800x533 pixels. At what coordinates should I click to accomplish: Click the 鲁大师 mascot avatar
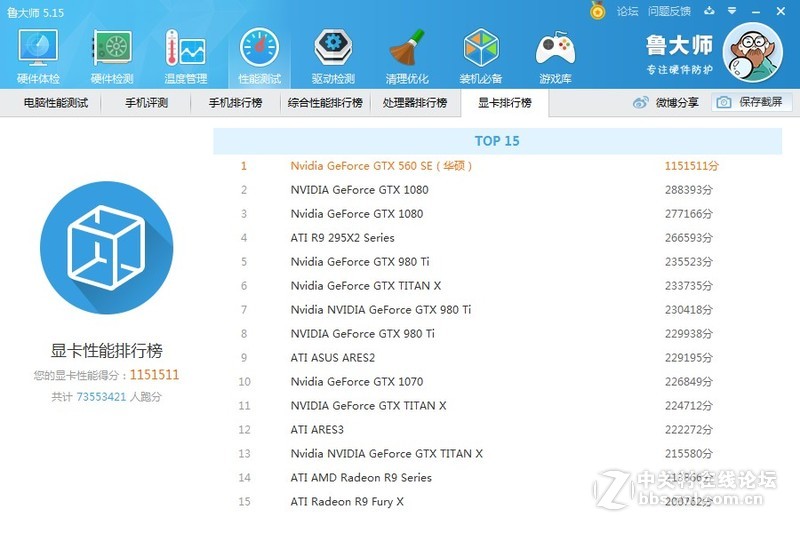click(753, 53)
